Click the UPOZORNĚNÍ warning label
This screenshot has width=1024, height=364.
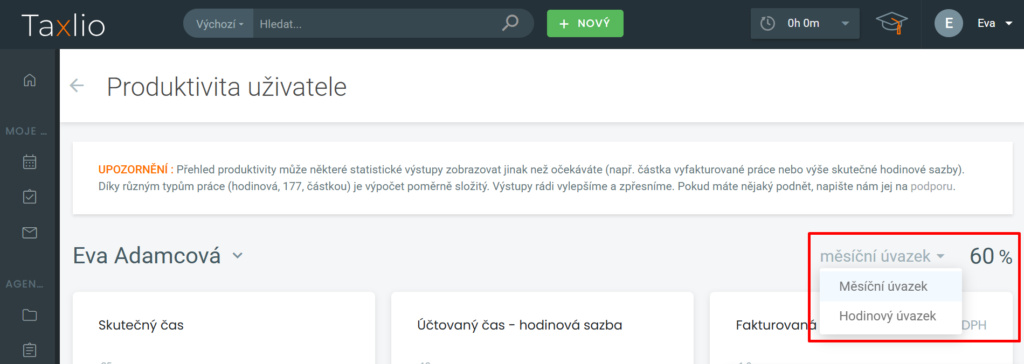136,169
